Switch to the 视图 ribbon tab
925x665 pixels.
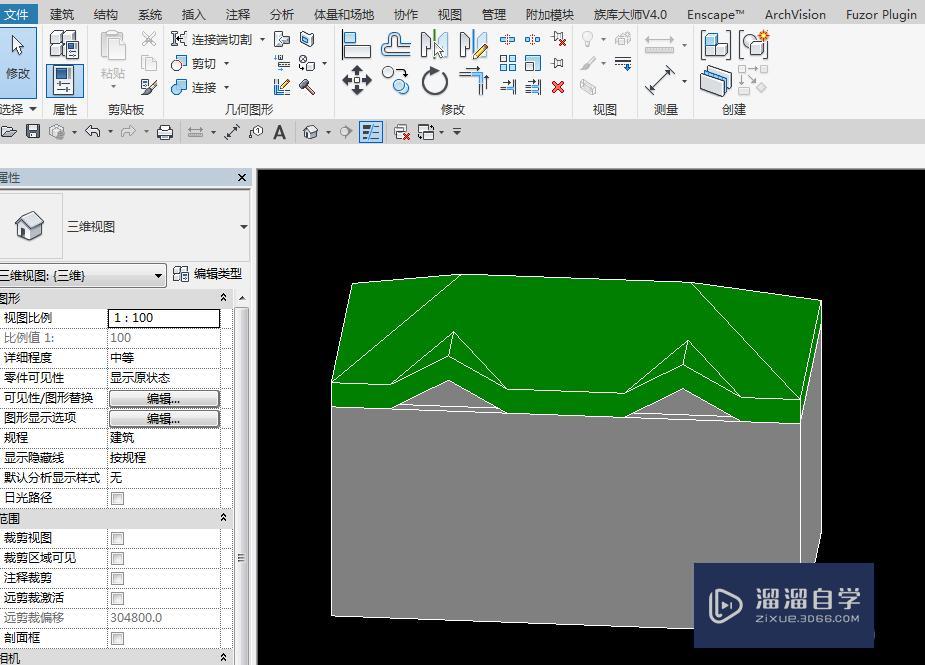coord(450,14)
